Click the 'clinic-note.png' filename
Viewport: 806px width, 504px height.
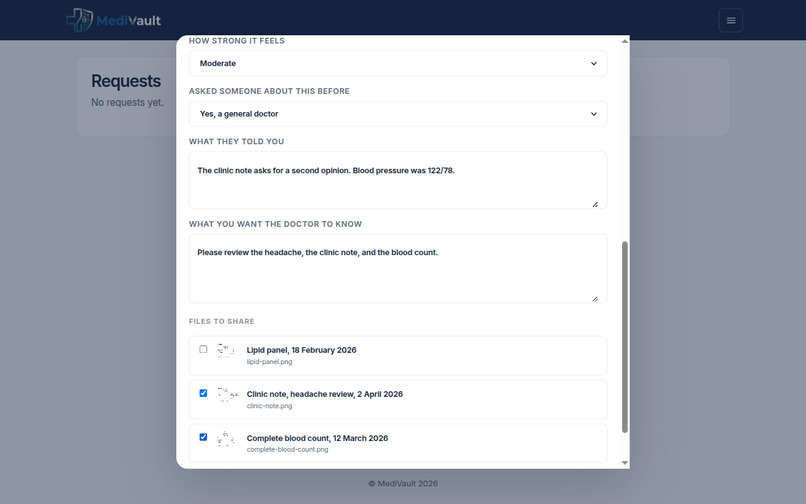[269, 406]
